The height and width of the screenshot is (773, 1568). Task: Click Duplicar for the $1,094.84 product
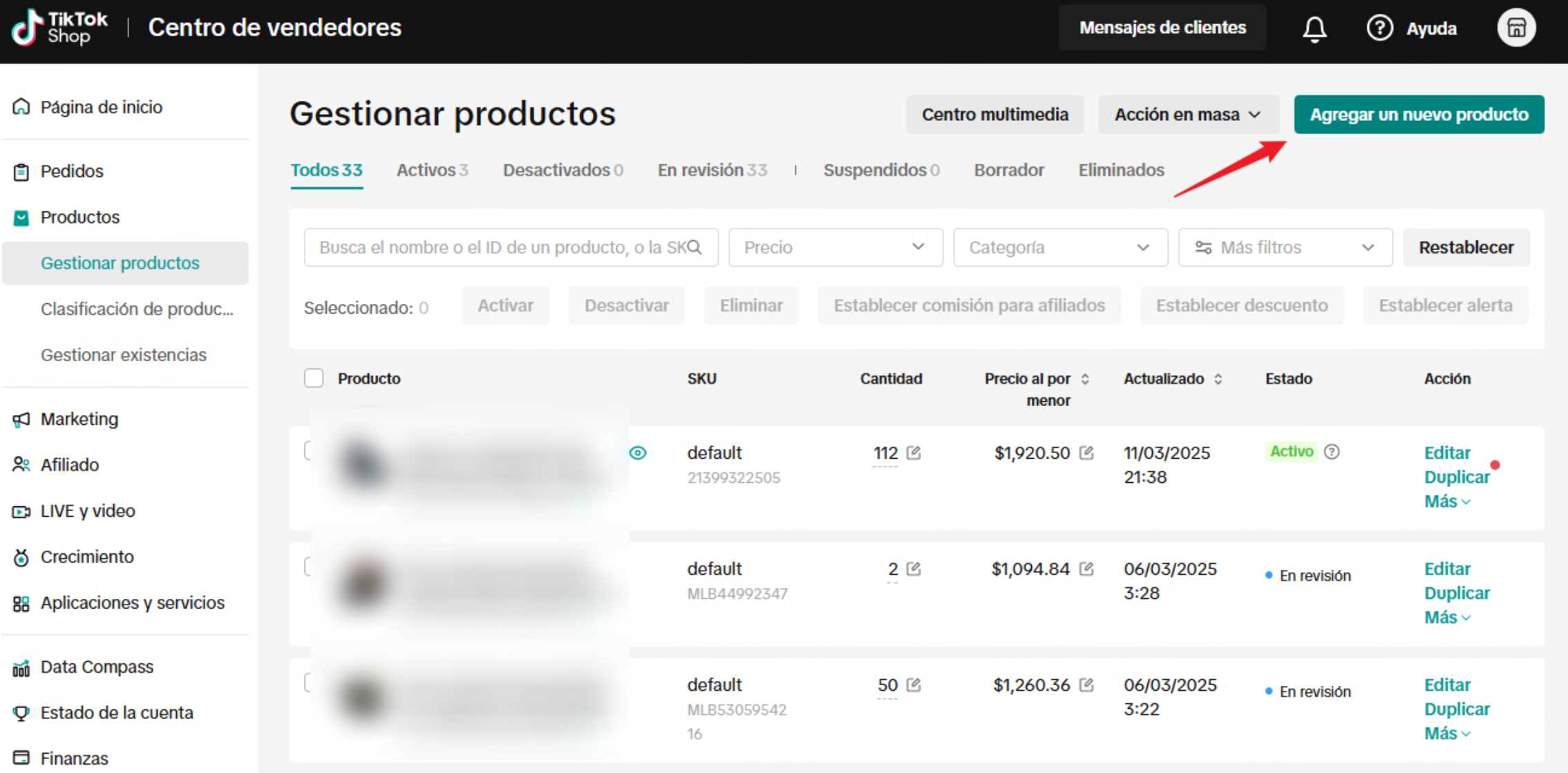(1457, 593)
